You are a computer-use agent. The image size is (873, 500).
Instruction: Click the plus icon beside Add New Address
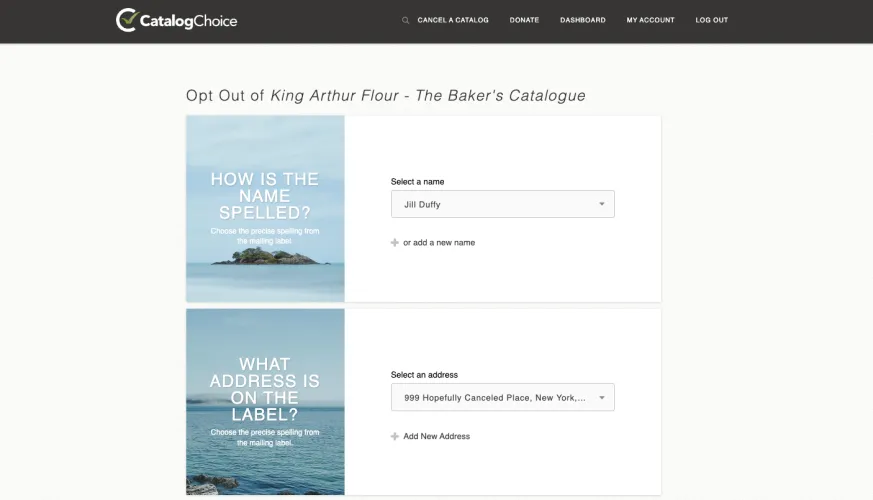tap(395, 436)
